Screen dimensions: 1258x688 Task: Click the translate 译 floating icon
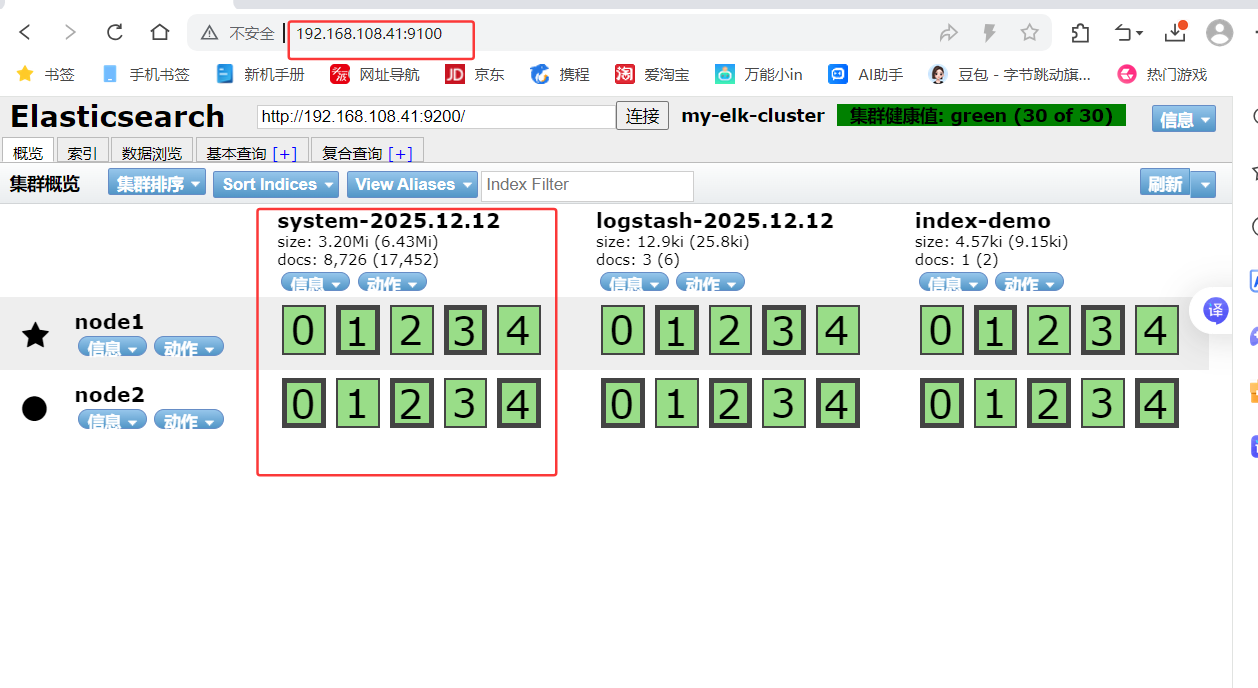coord(1216,310)
